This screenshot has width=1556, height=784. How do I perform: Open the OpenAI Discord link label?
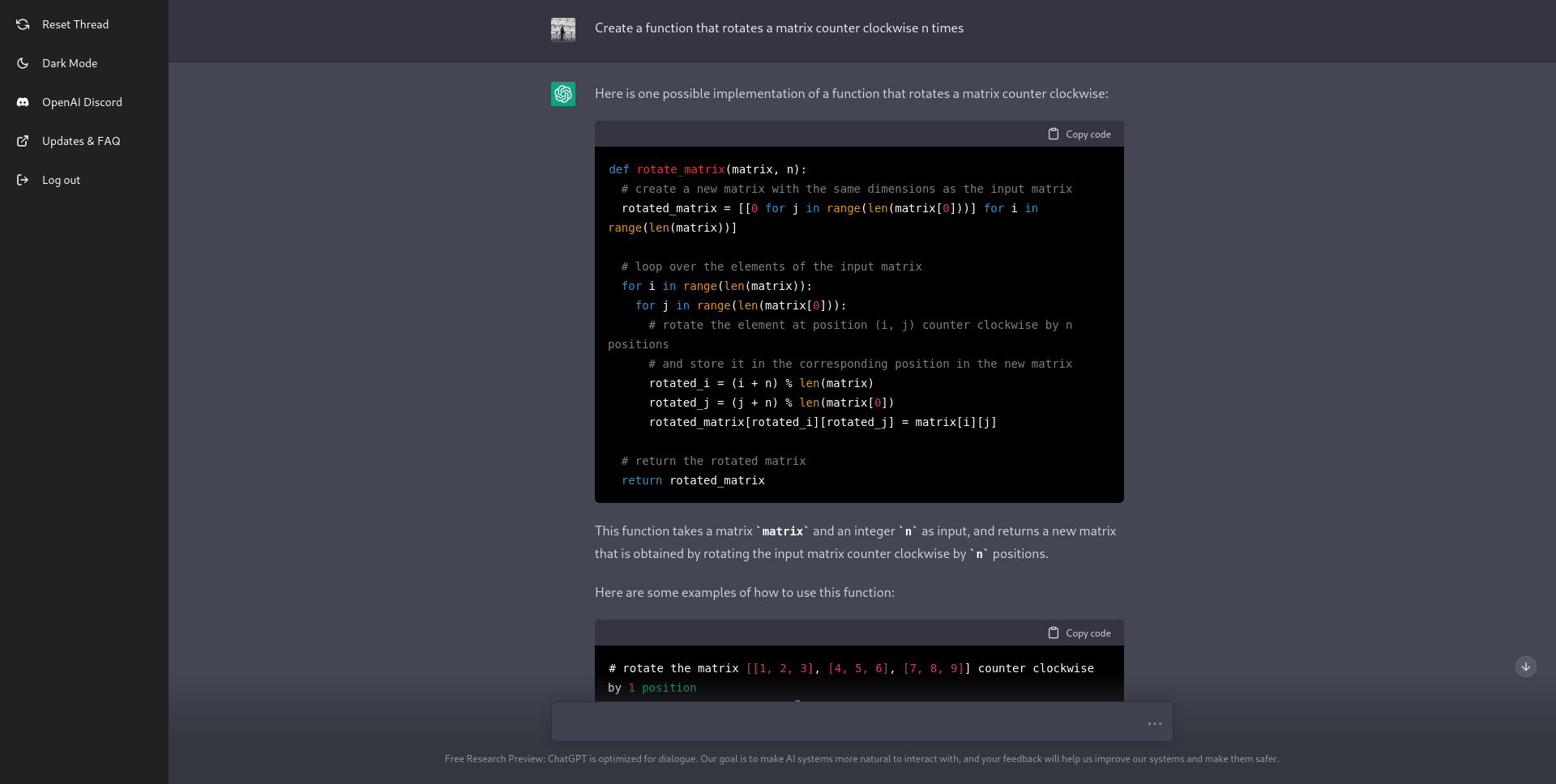(82, 102)
